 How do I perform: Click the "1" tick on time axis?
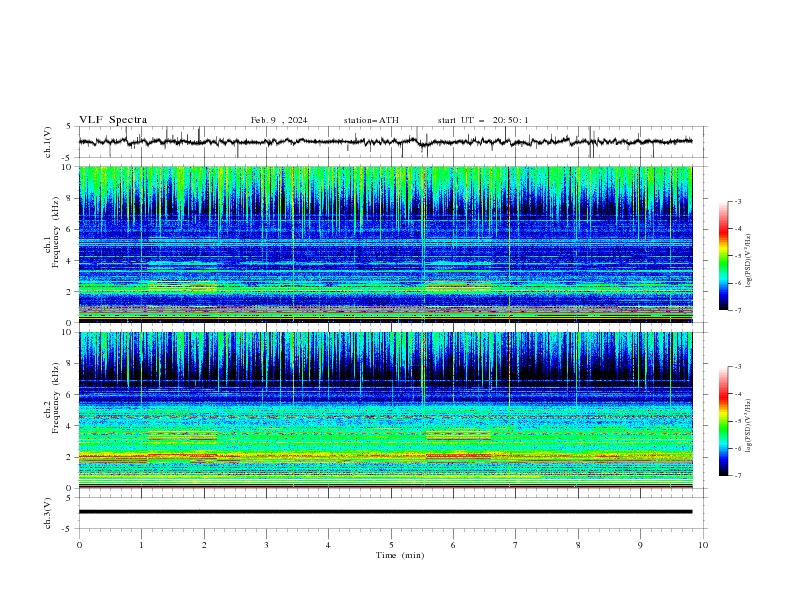point(141,545)
